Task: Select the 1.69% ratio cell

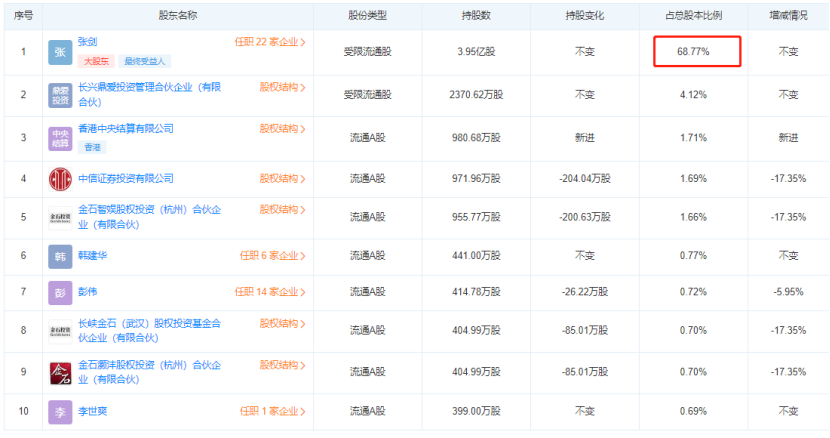Action: [693, 178]
